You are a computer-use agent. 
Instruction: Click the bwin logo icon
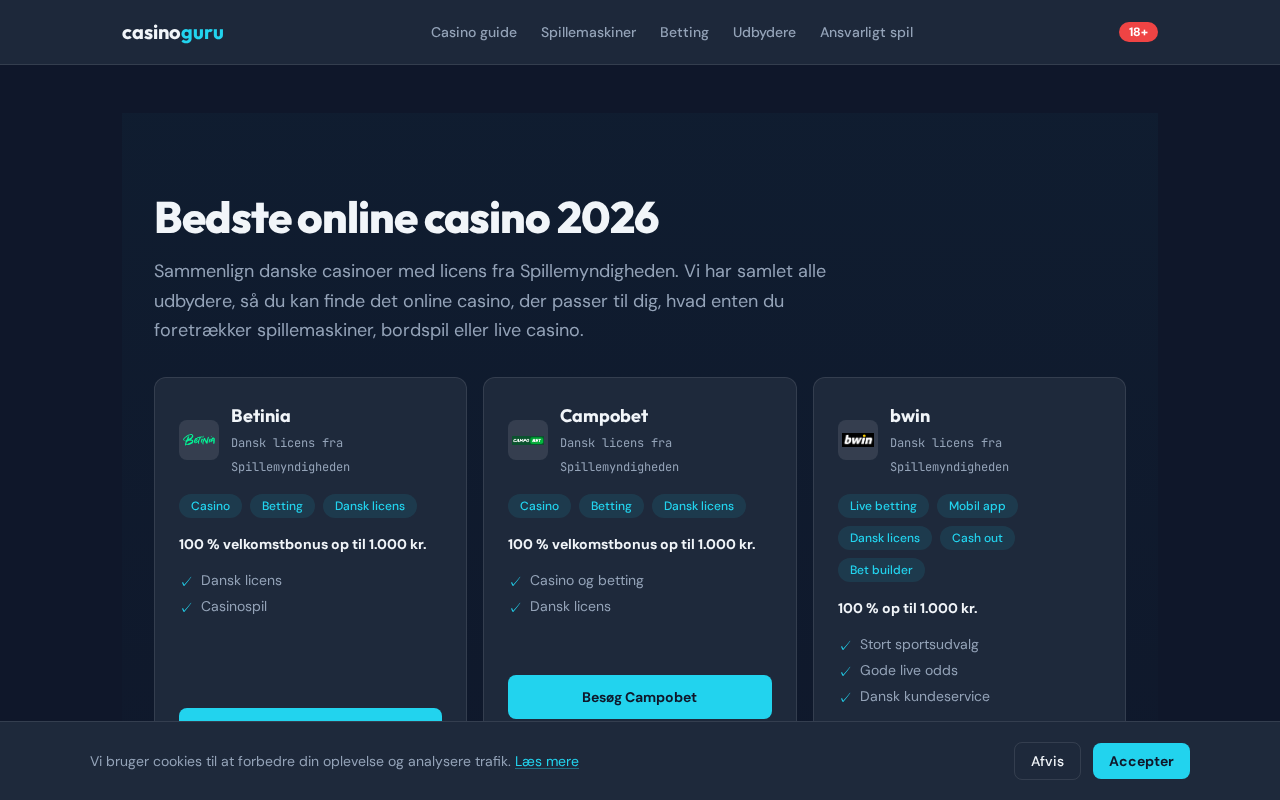tap(858, 440)
